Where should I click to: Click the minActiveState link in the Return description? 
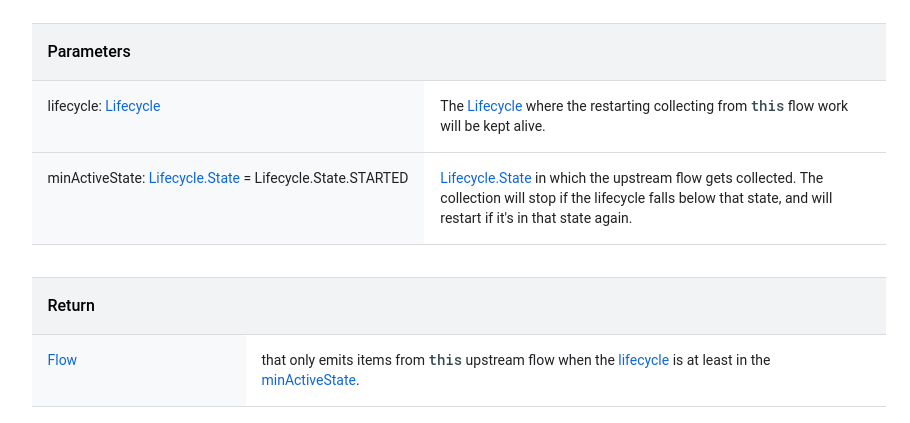pos(308,380)
